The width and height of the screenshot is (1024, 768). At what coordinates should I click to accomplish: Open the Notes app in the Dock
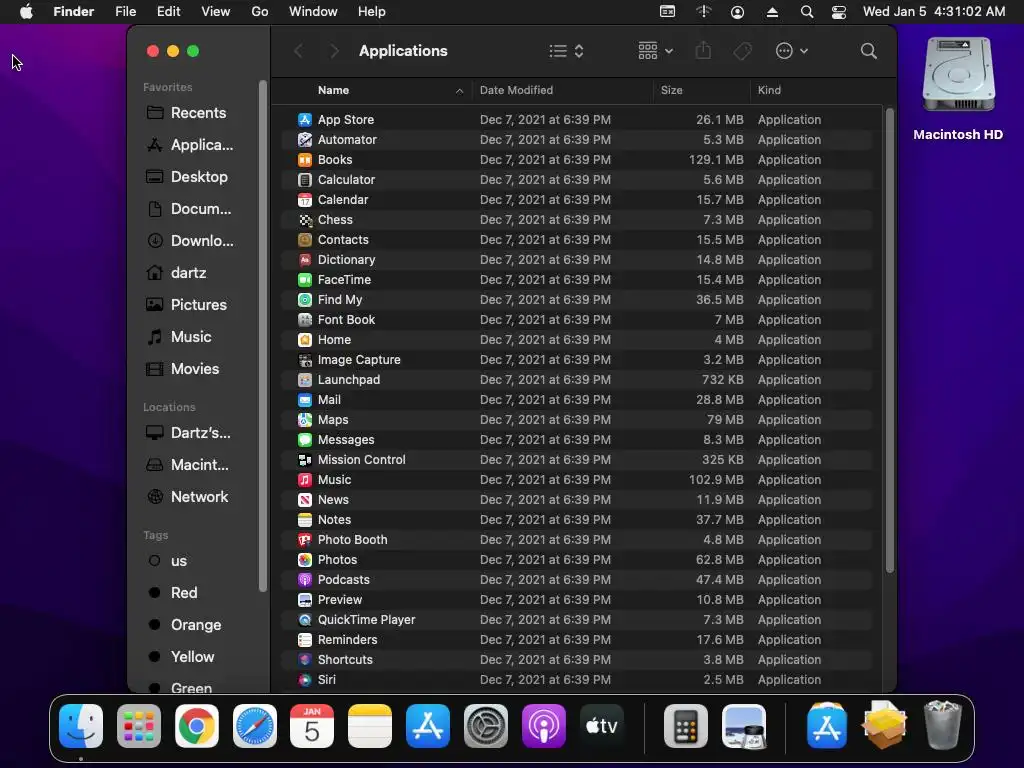coord(370,726)
